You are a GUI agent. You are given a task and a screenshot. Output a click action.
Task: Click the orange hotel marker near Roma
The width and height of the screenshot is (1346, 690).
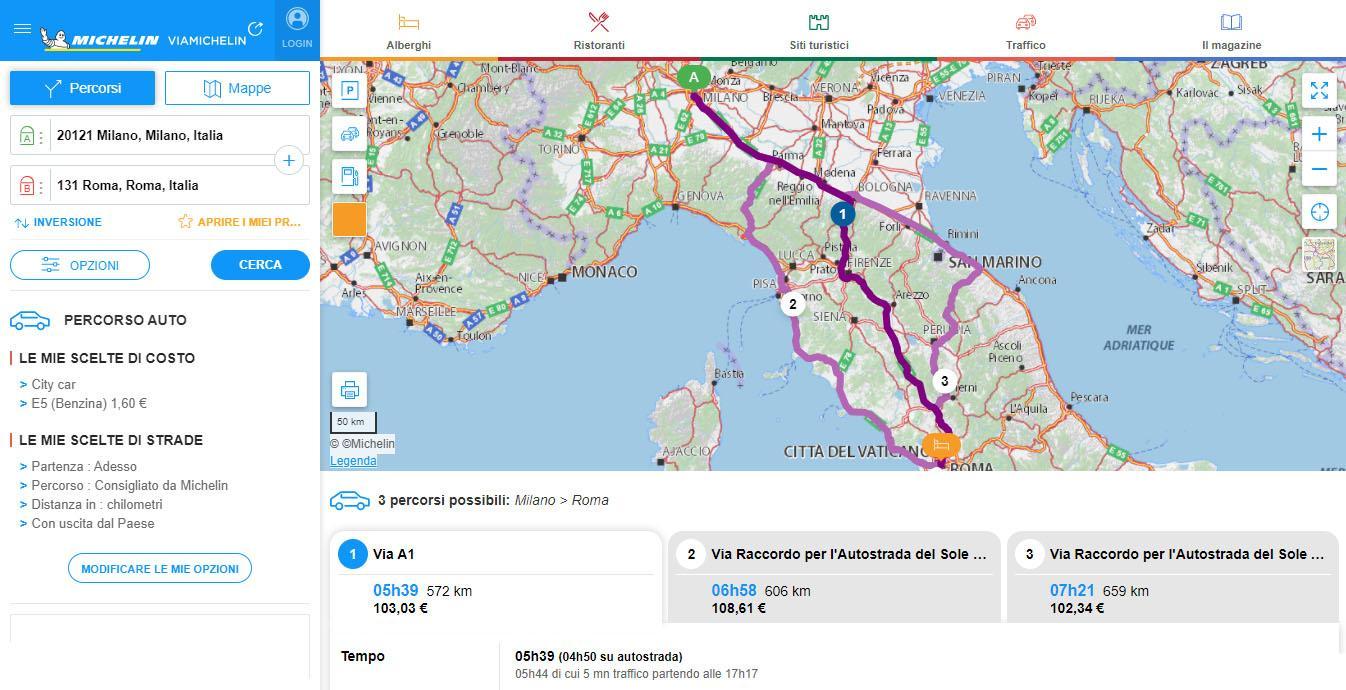pos(940,446)
